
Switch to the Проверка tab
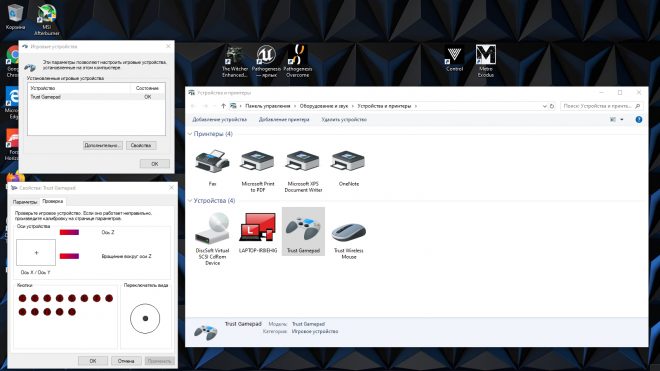click(x=53, y=201)
